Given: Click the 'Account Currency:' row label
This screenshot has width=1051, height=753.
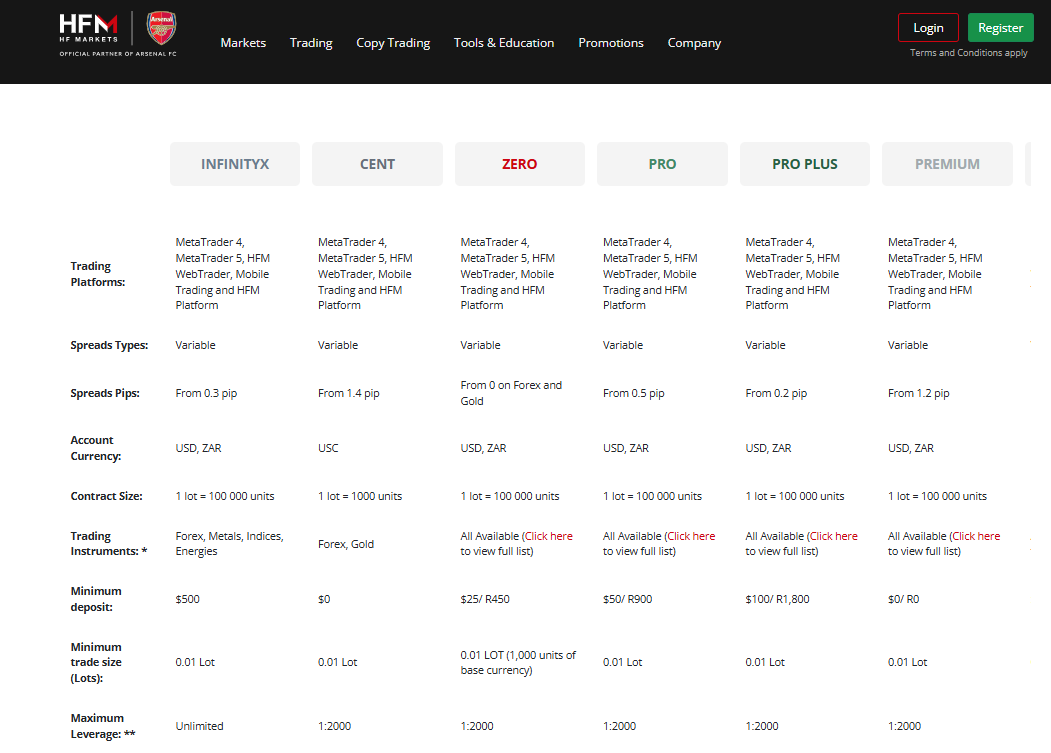Looking at the screenshot, I should [x=96, y=448].
